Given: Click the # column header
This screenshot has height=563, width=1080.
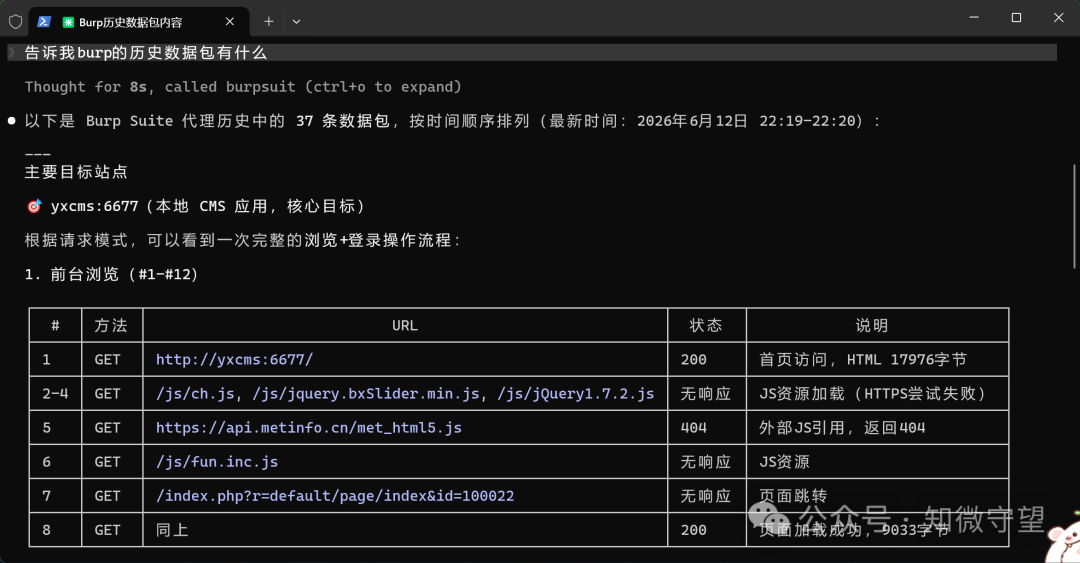Looking at the screenshot, I should click(55, 325).
